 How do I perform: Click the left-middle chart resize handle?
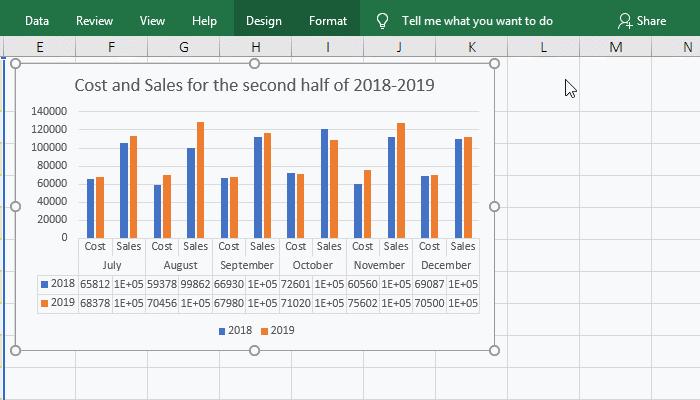coord(15,206)
